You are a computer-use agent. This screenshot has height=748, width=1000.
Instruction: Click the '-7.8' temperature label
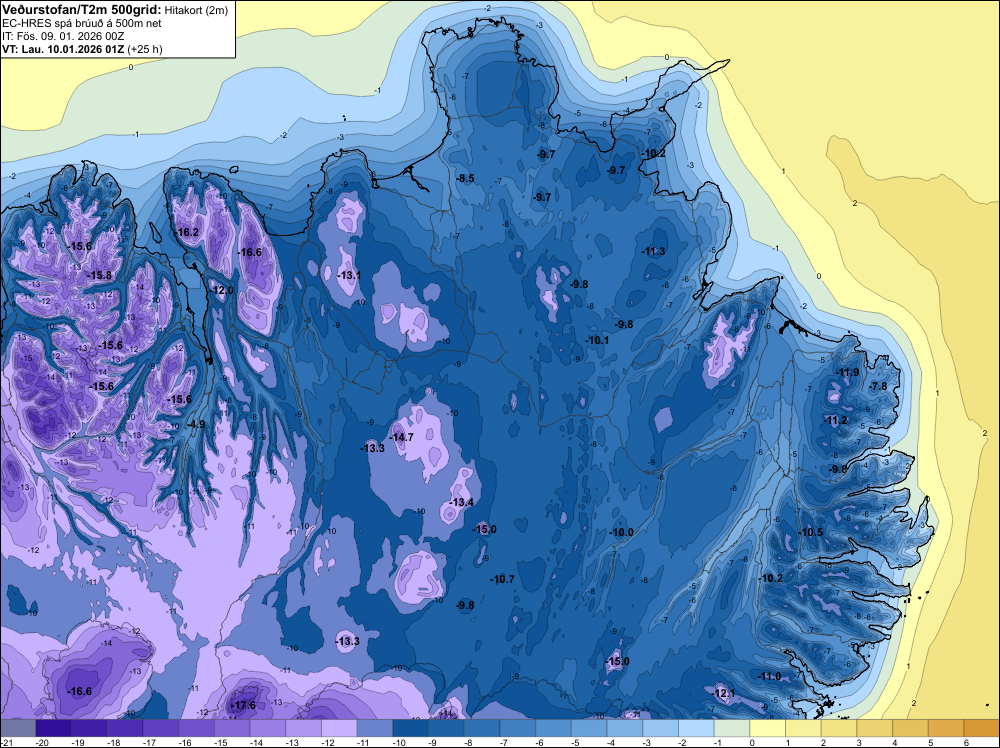coord(878,386)
